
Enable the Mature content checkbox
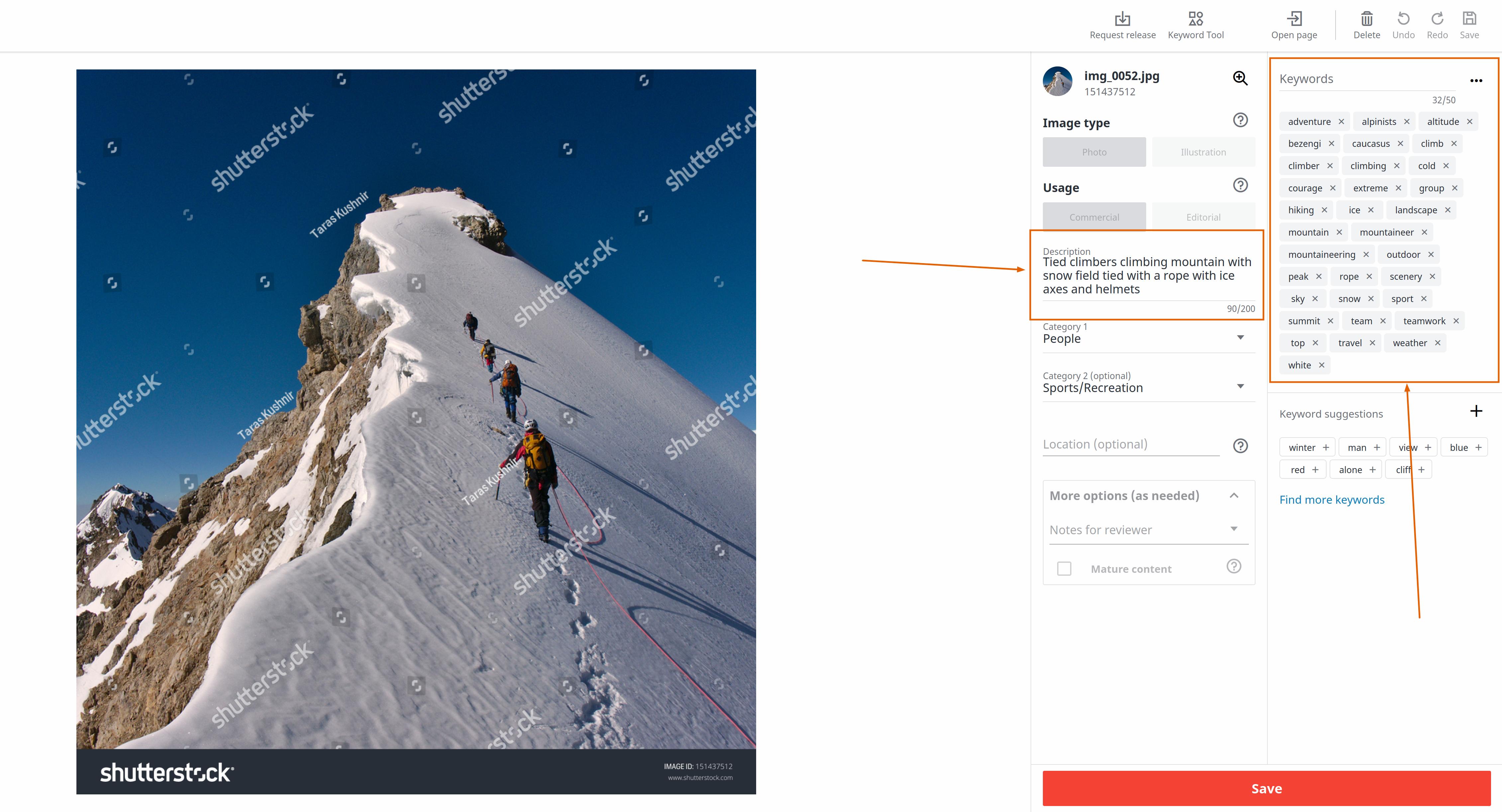click(1064, 568)
